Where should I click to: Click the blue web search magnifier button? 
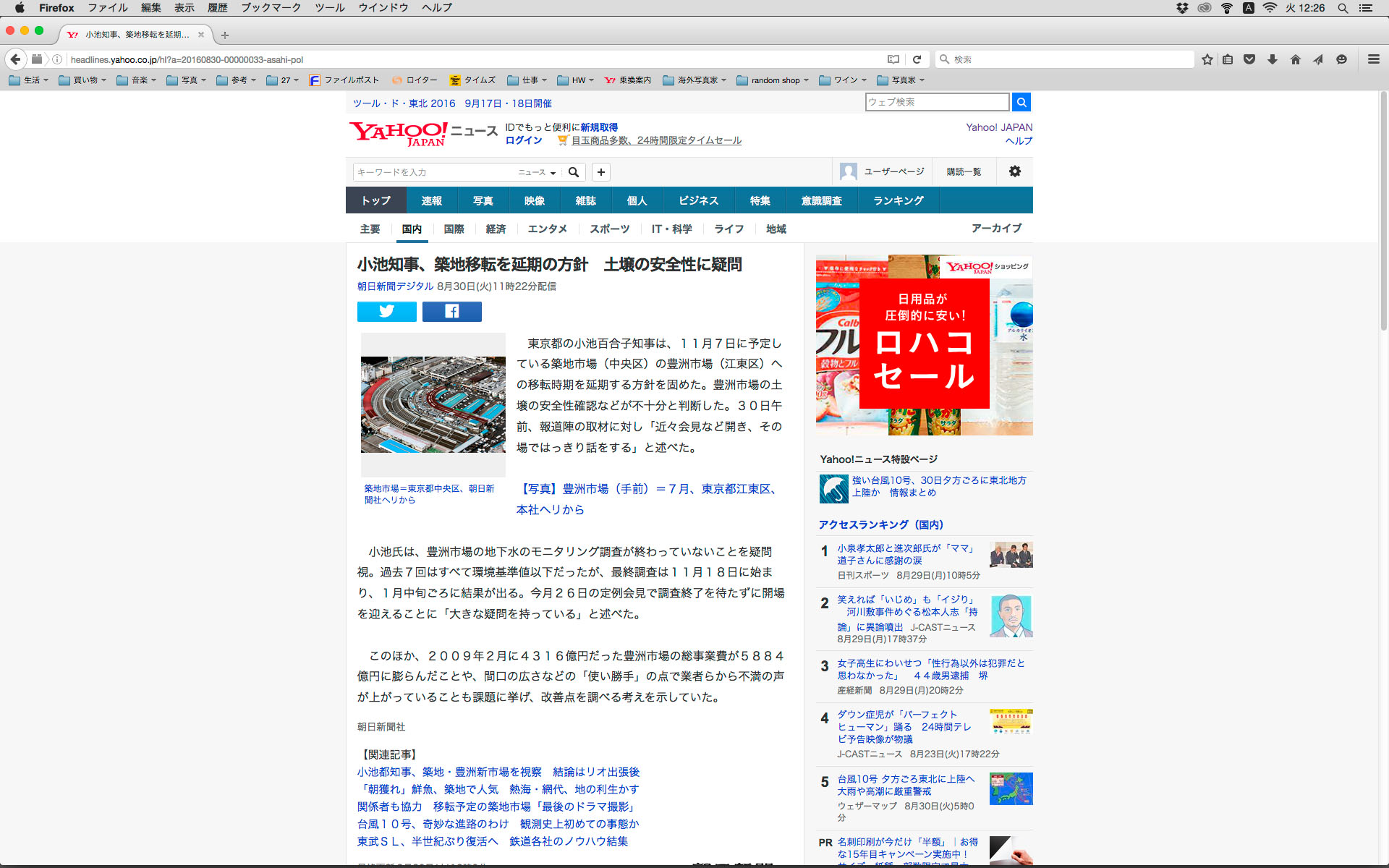[x=1021, y=102]
